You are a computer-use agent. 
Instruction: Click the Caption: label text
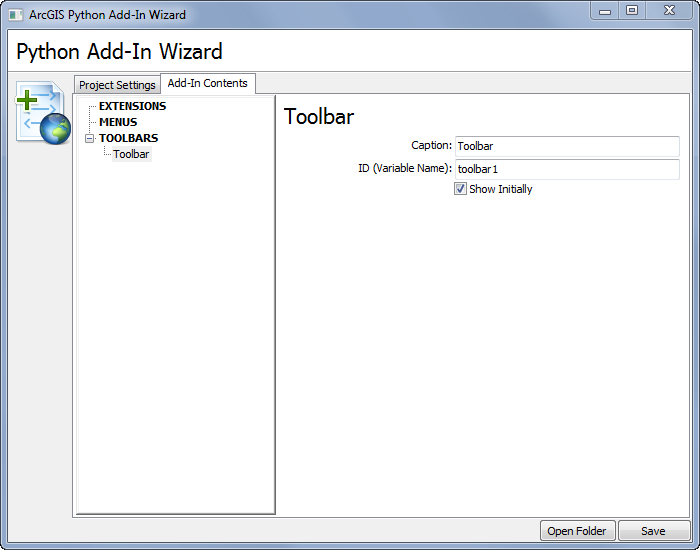click(431, 146)
